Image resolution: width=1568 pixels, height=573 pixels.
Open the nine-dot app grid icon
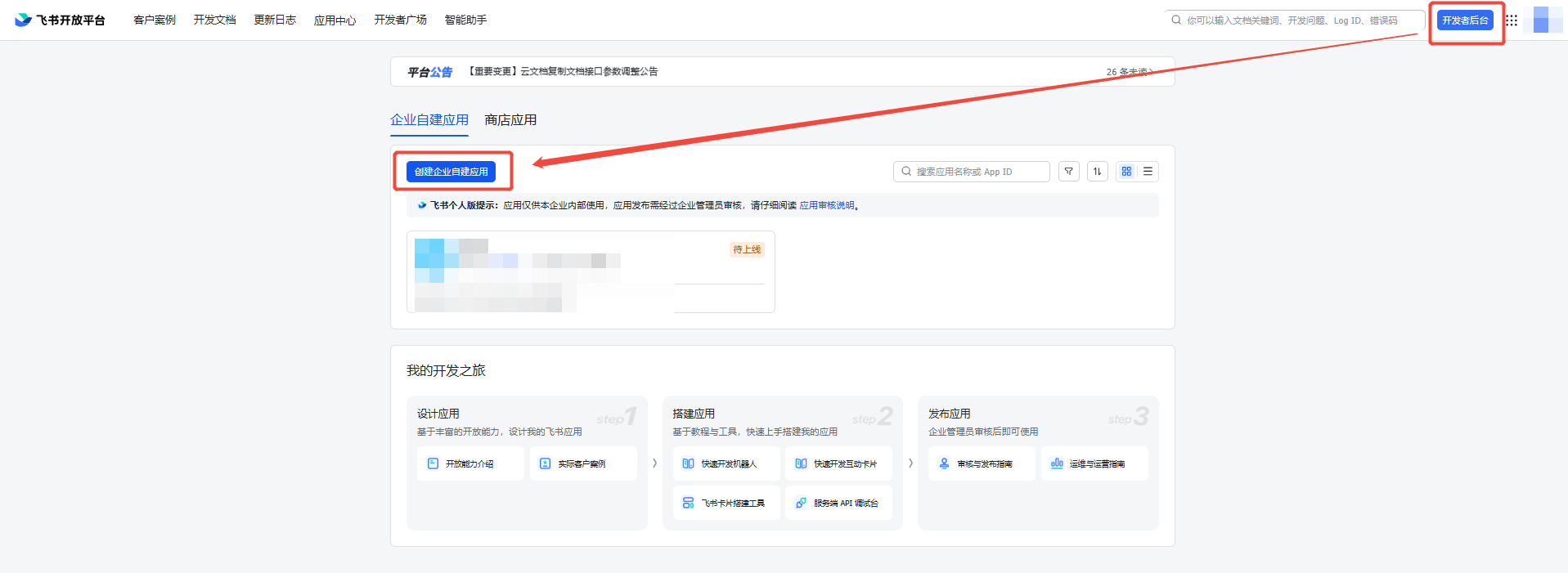coord(1512,20)
